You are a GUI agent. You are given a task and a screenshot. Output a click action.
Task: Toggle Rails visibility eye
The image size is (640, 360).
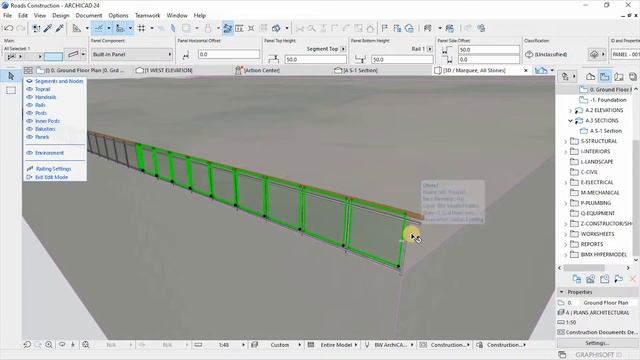pos(29,105)
